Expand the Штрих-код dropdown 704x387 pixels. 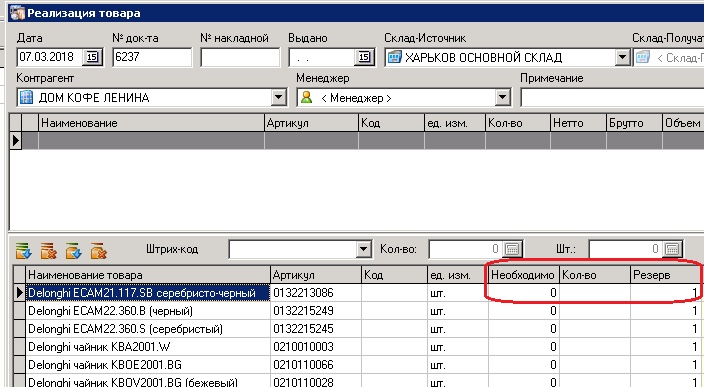click(363, 249)
